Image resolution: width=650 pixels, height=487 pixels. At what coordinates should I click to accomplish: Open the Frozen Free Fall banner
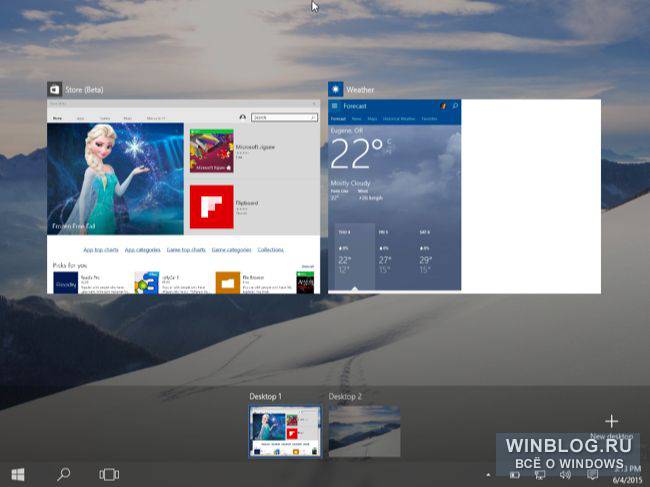115,179
